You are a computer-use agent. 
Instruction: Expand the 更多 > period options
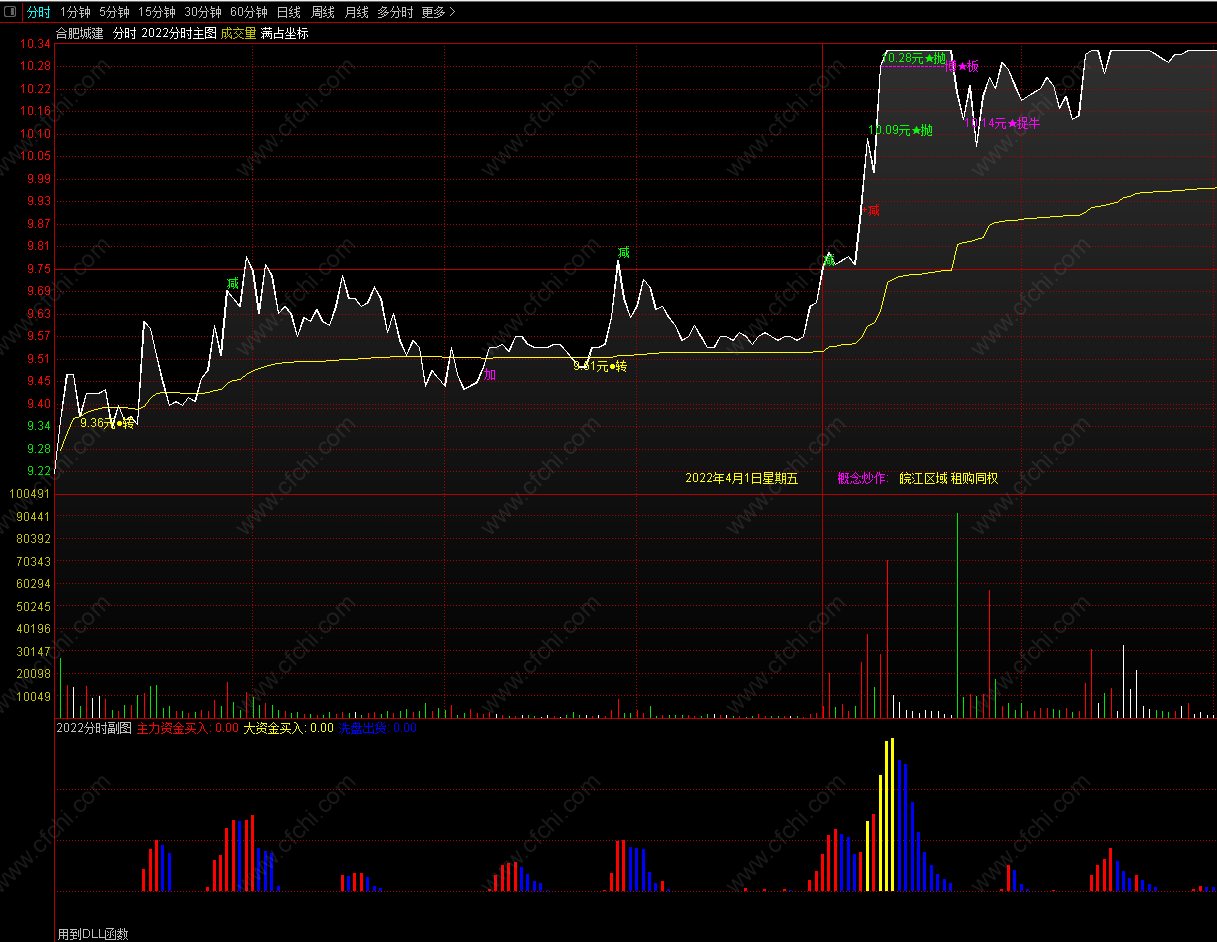click(438, 12)
